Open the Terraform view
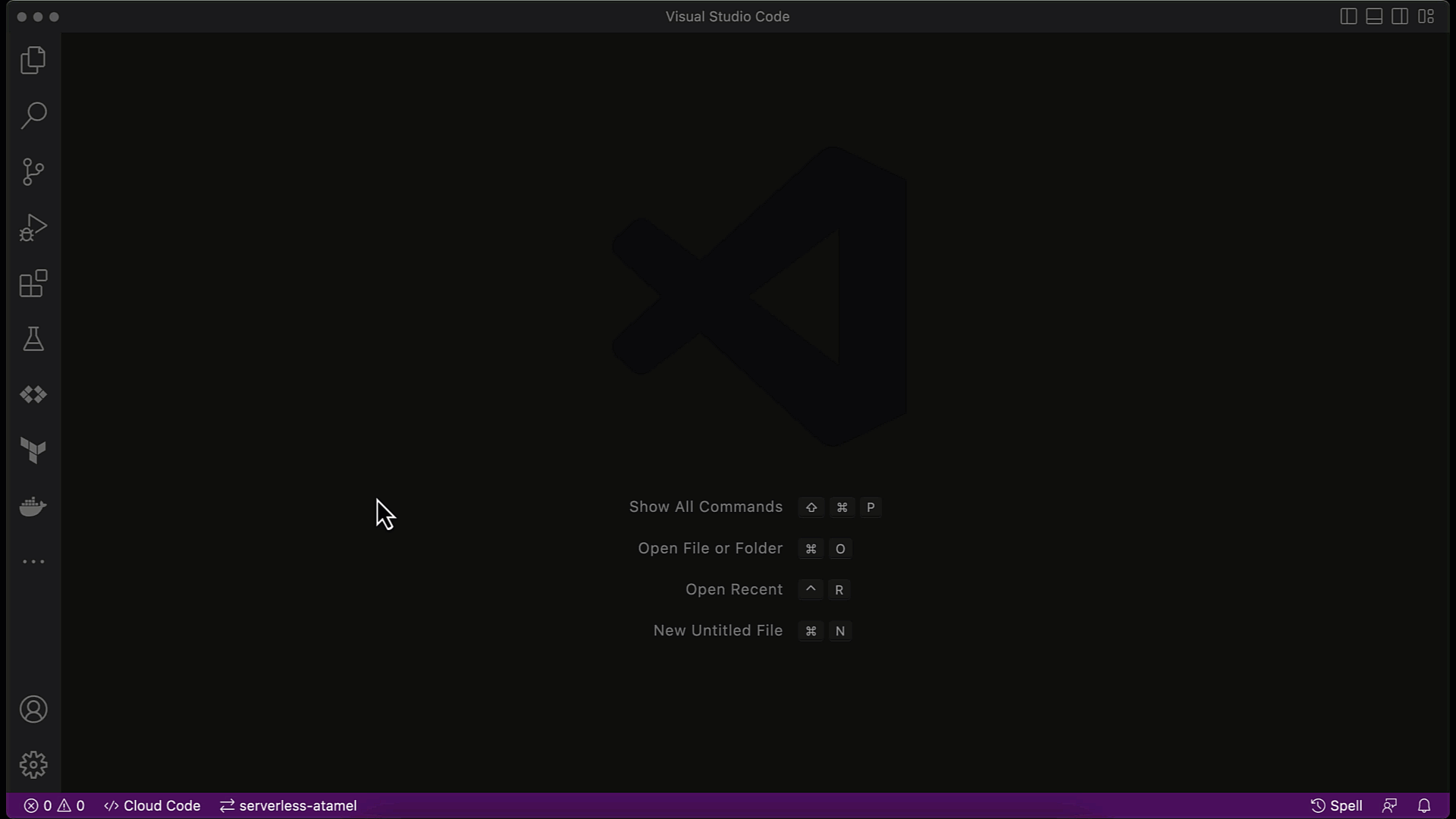 [33, 450]
